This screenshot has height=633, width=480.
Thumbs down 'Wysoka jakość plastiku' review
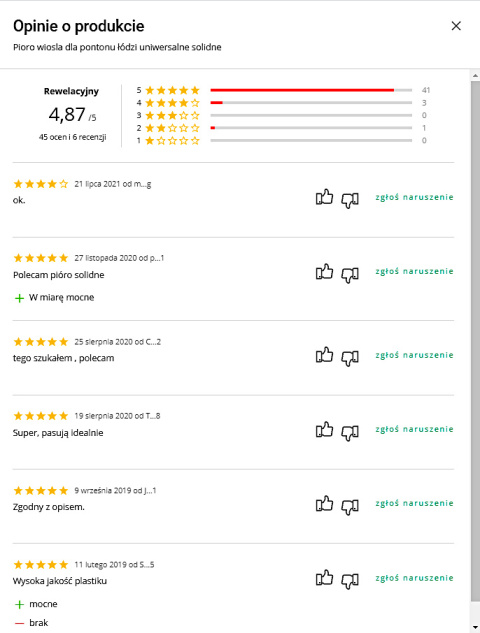click(350, 581)
